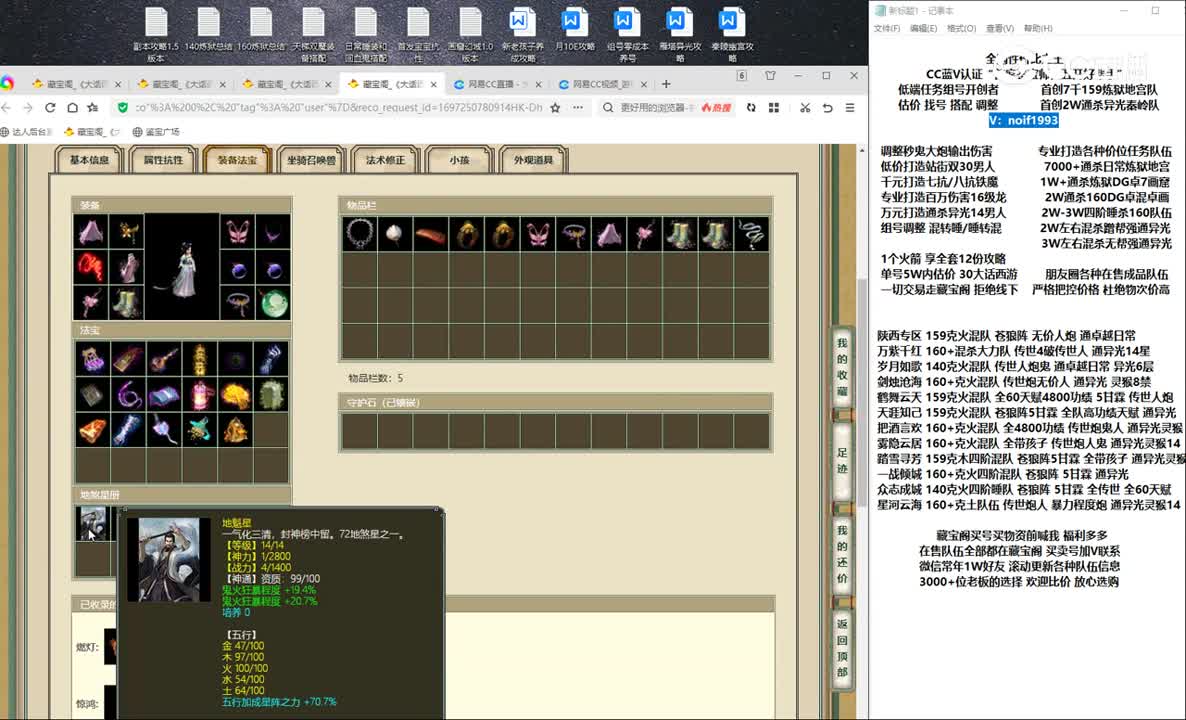Click the browser address bar URL

pos(339,107)
